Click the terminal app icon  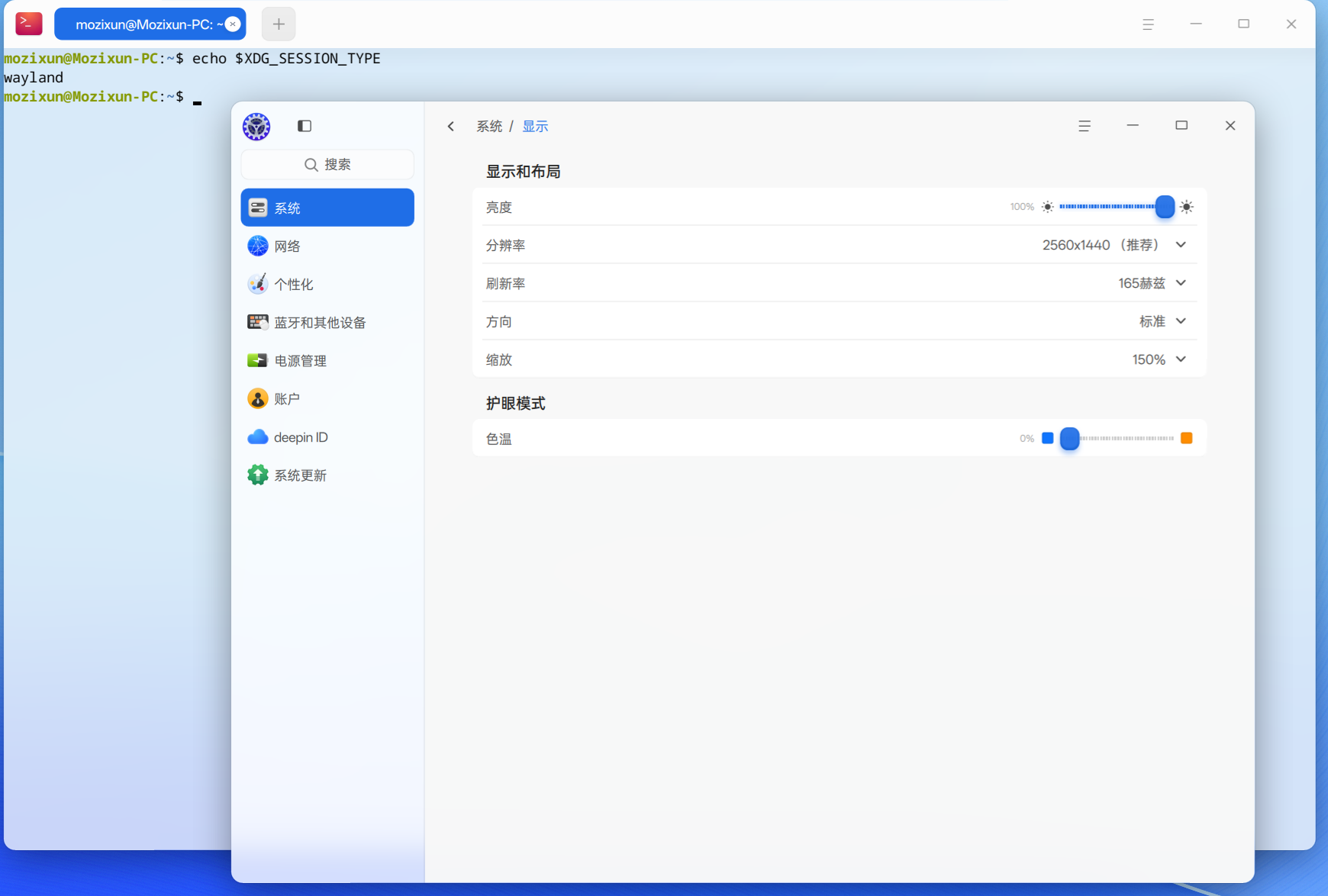29,24
